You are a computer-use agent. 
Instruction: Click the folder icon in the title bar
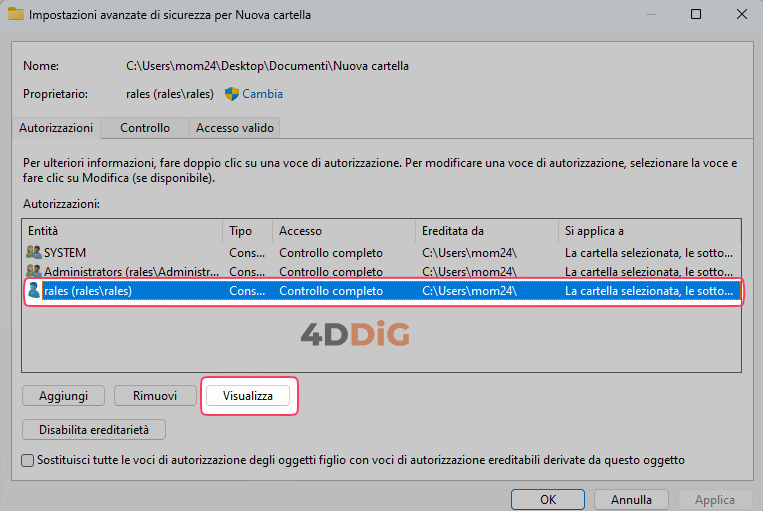point(16,14)
